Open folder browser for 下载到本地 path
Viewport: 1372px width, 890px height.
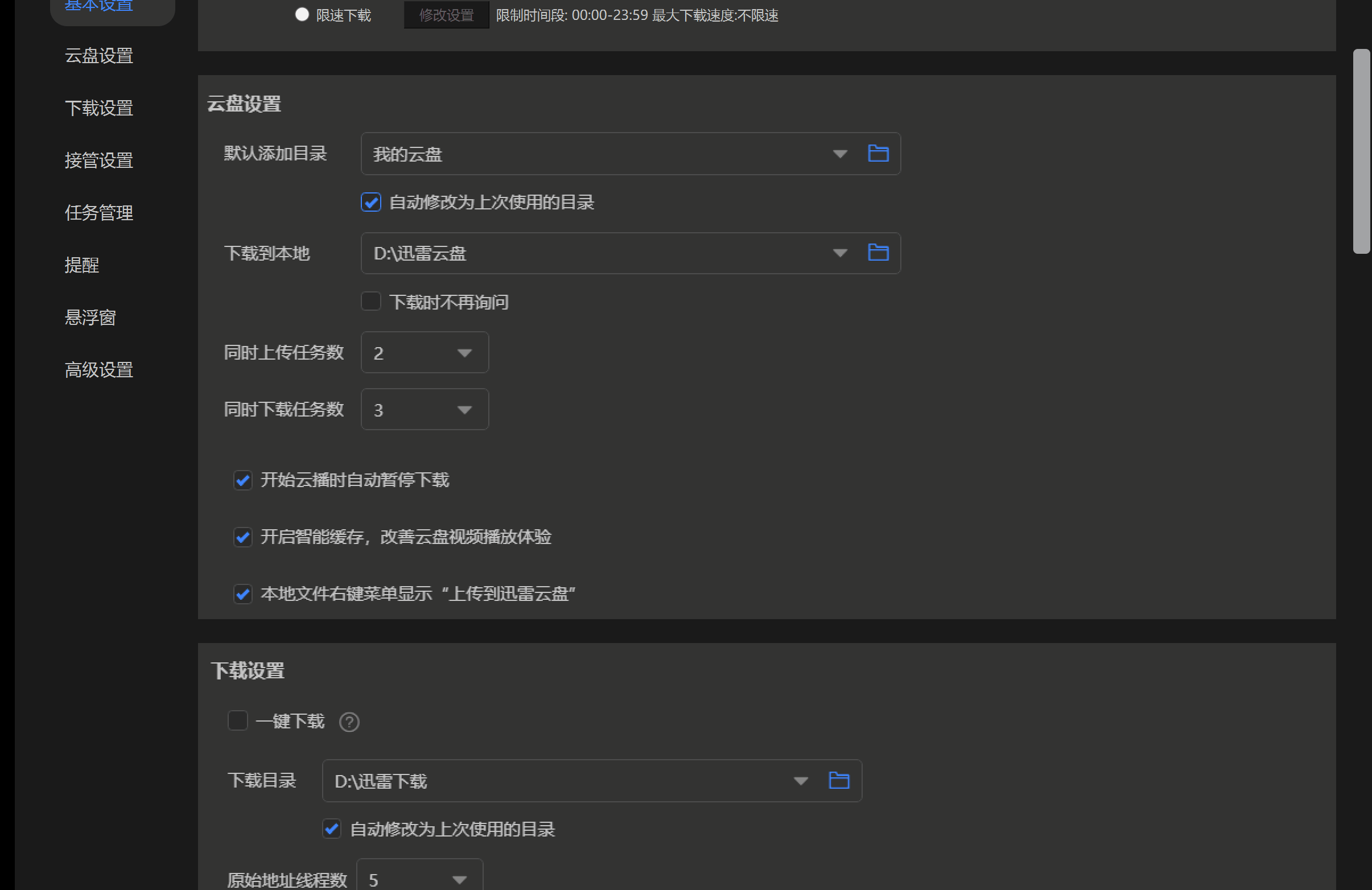[x=877, y=253]
